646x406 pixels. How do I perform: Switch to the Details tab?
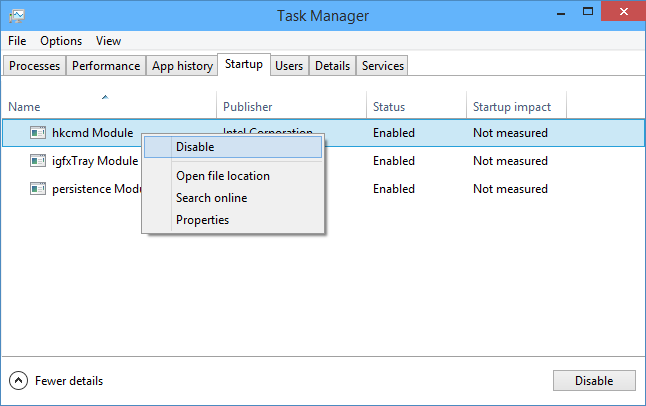click(x=332, y=66)
